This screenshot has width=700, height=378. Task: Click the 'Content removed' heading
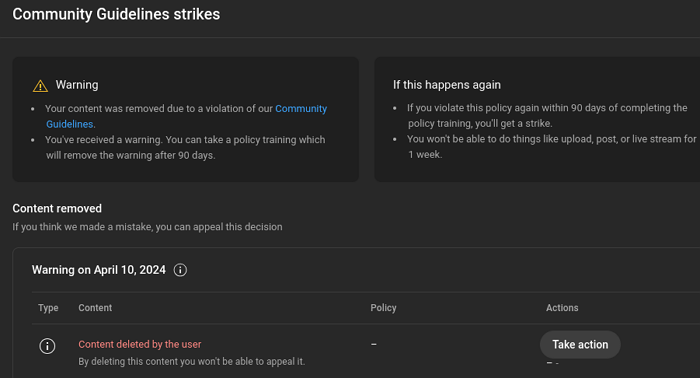coord(57,208)
